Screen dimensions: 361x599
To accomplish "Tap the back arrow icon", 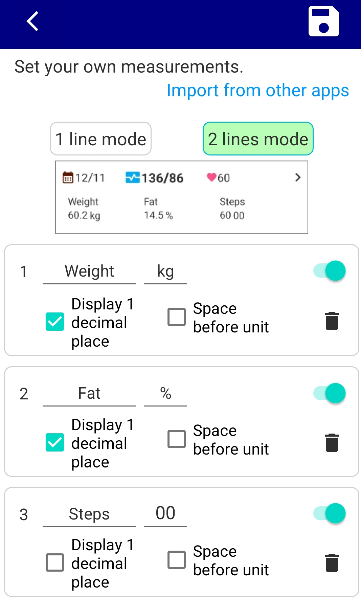I will [33, 21].
